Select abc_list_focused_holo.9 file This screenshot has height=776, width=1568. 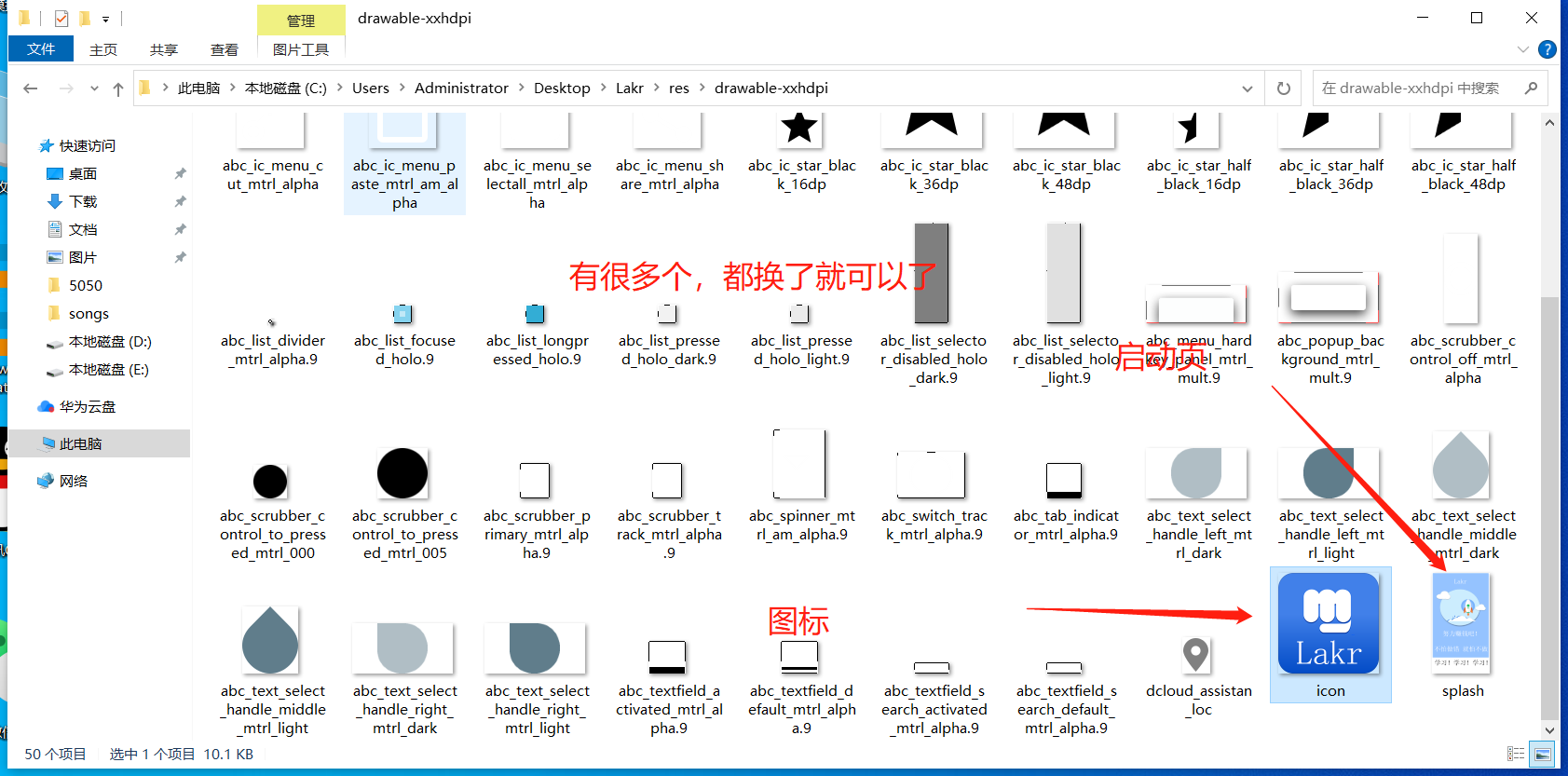tap(404, 335)
